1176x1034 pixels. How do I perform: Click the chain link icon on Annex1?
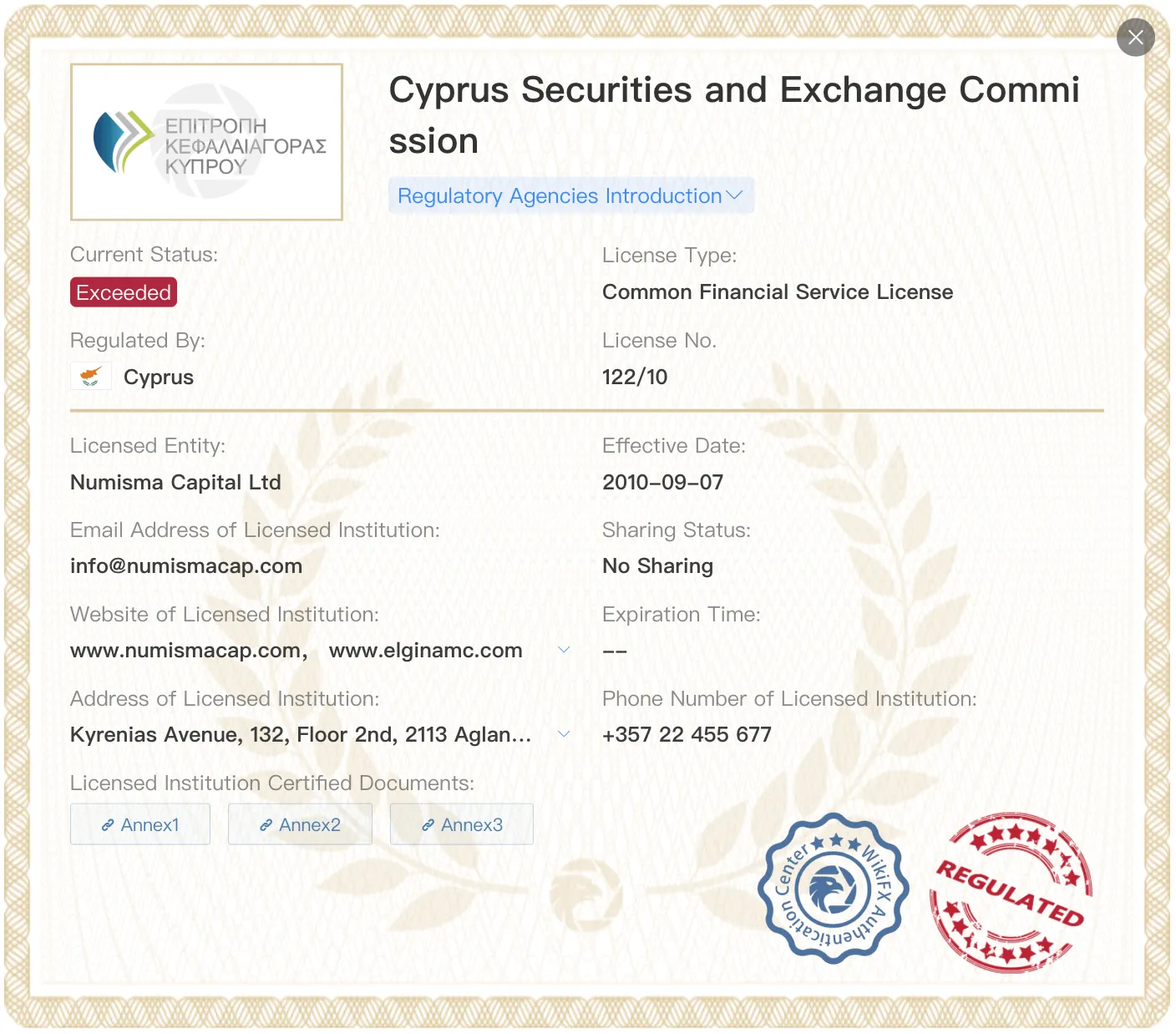(108, 825)
